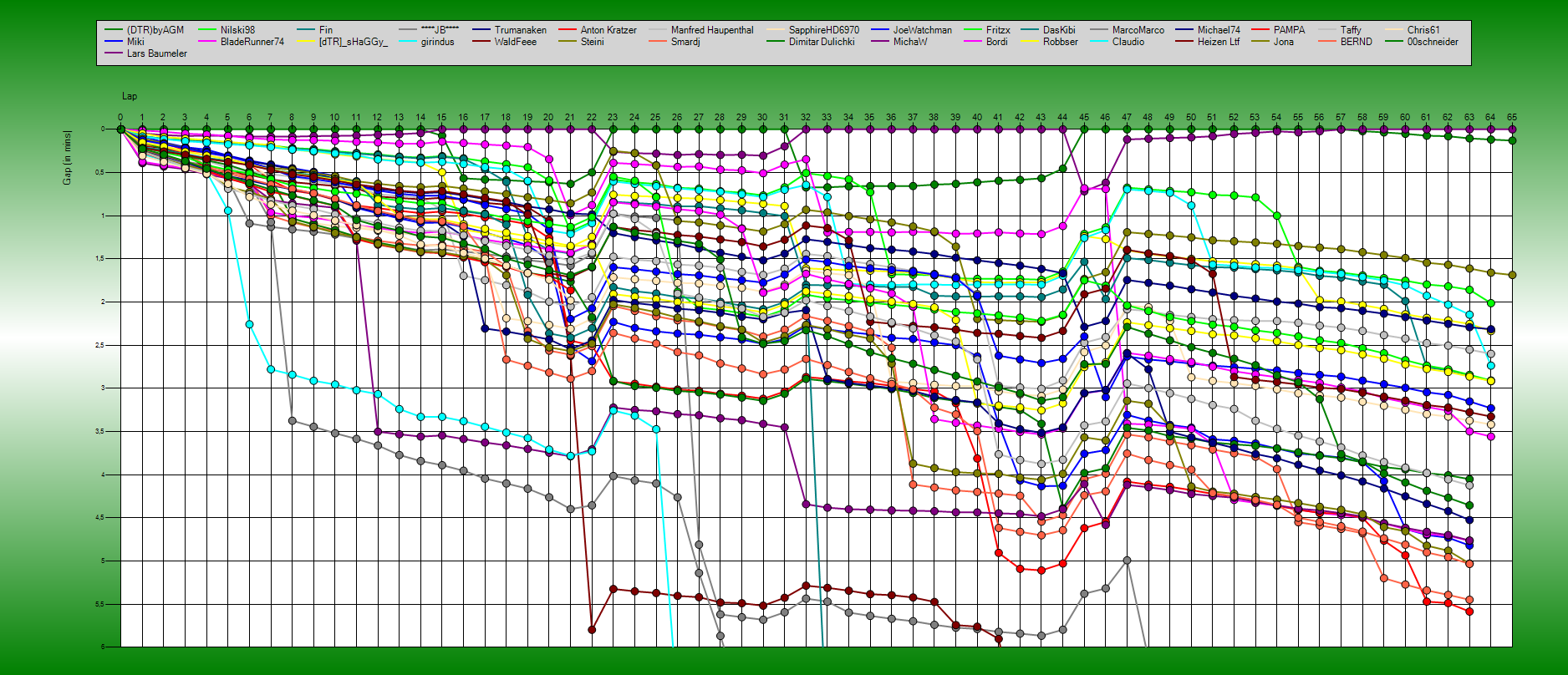1568x675 pixels.
Task: Click the 5,5 value on the gap axis
Action: (99, 604)
